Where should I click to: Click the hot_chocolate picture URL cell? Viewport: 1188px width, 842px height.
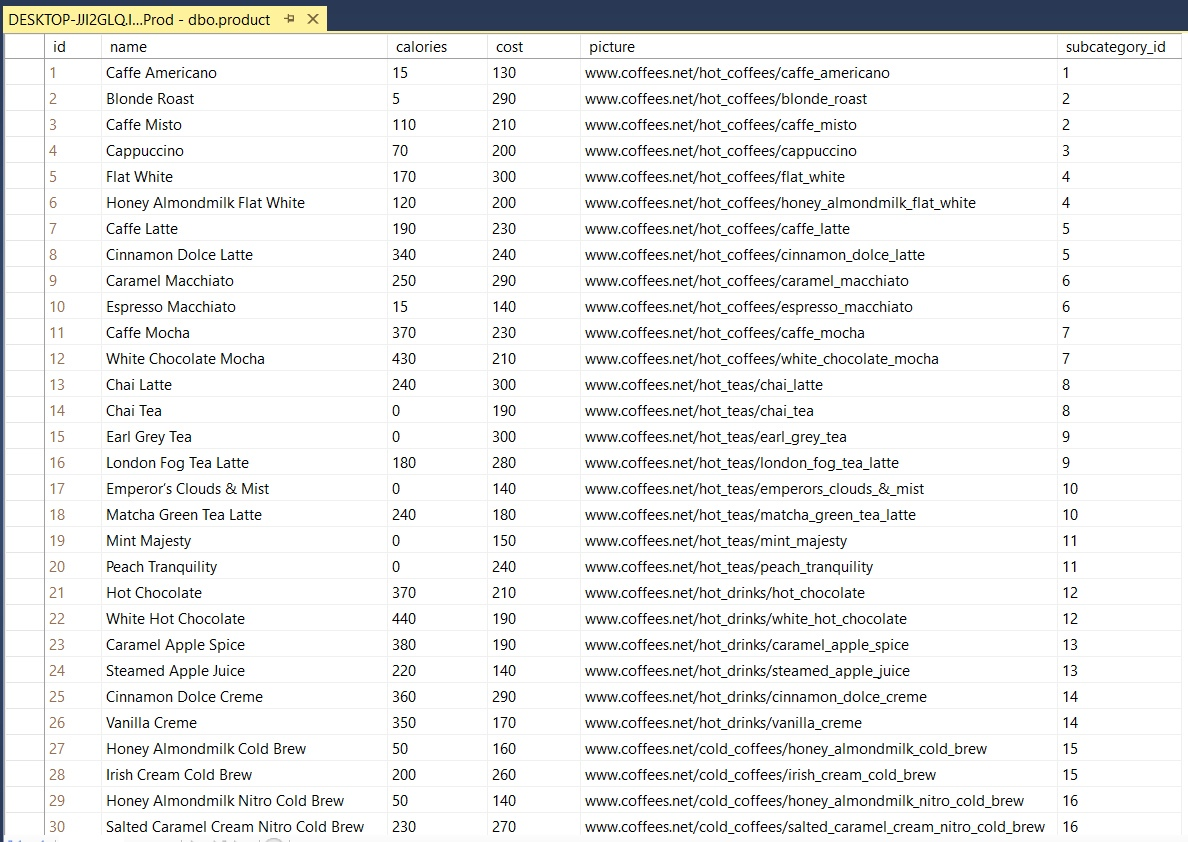[818, 593]
